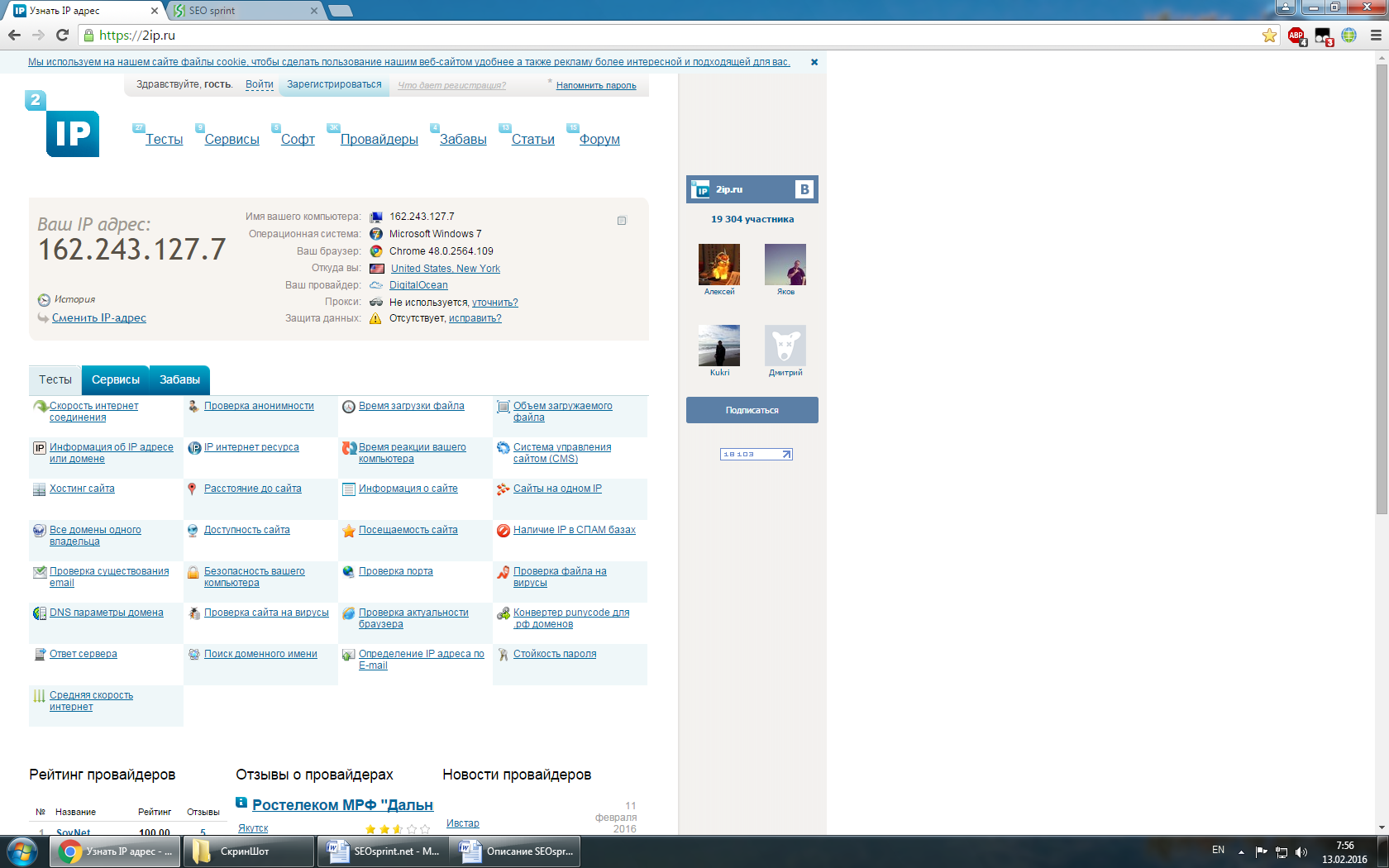Screen dimensions: 1389x868
Task: Open Софт in top navigation
Action: [x=298, y=140]
